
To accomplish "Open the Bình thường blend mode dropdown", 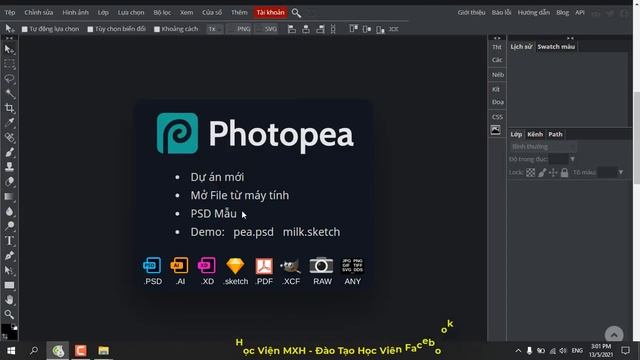I will click(543, 147).
